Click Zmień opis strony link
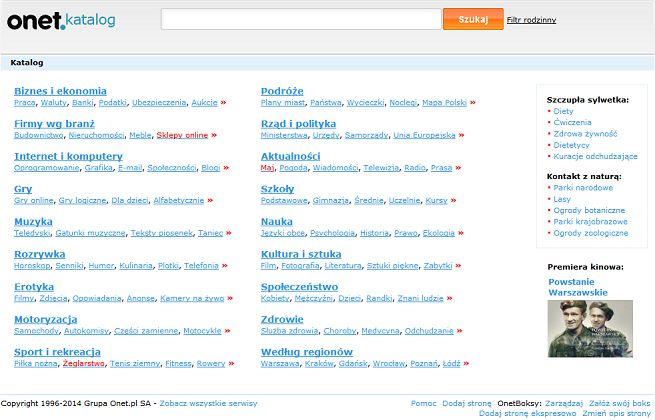Viewport: 655px width, 420px height. click(616, 413)
